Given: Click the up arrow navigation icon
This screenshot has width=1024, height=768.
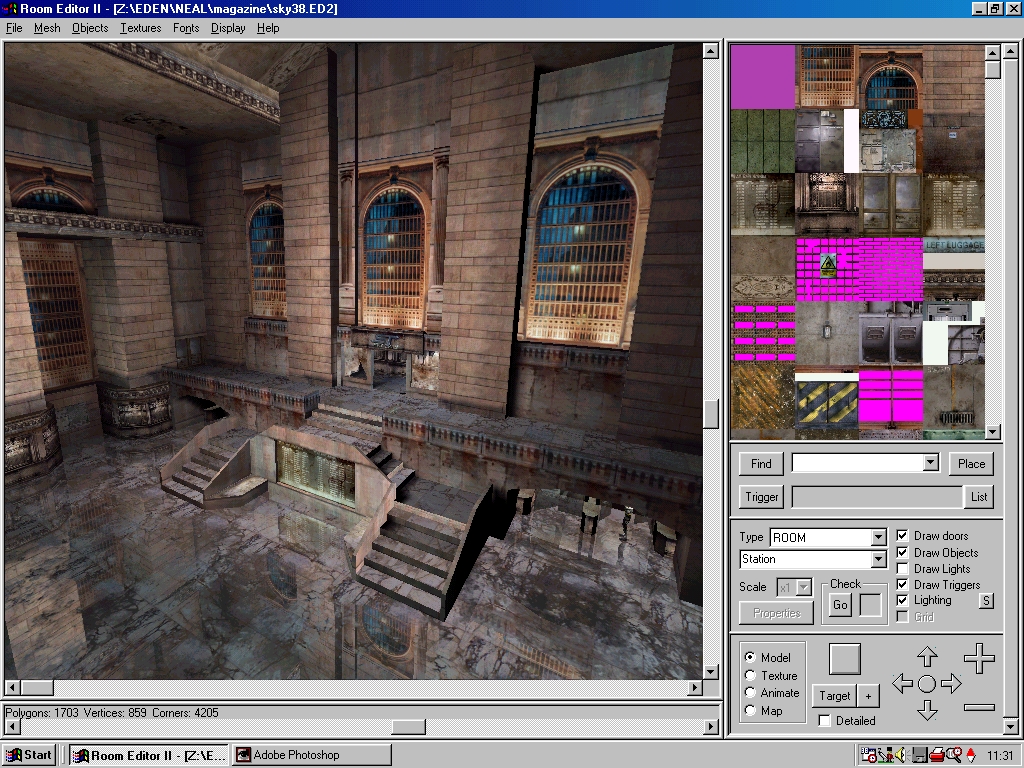Looking at the screenshot, I should pos(927,657).
